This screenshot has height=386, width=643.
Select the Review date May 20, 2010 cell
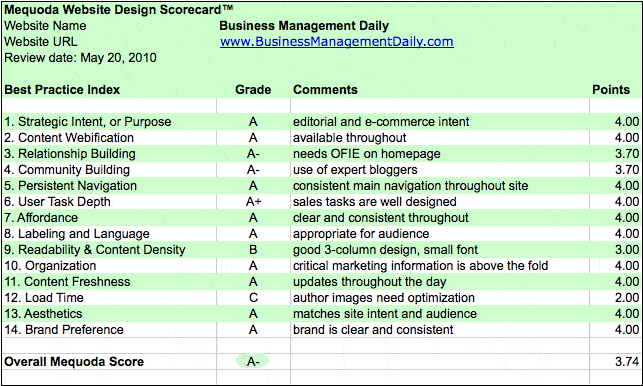(80, 58)
